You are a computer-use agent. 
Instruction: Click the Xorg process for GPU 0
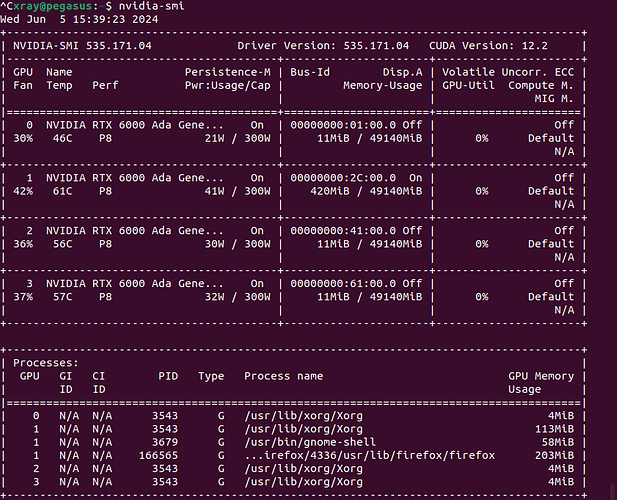(303, 416)
